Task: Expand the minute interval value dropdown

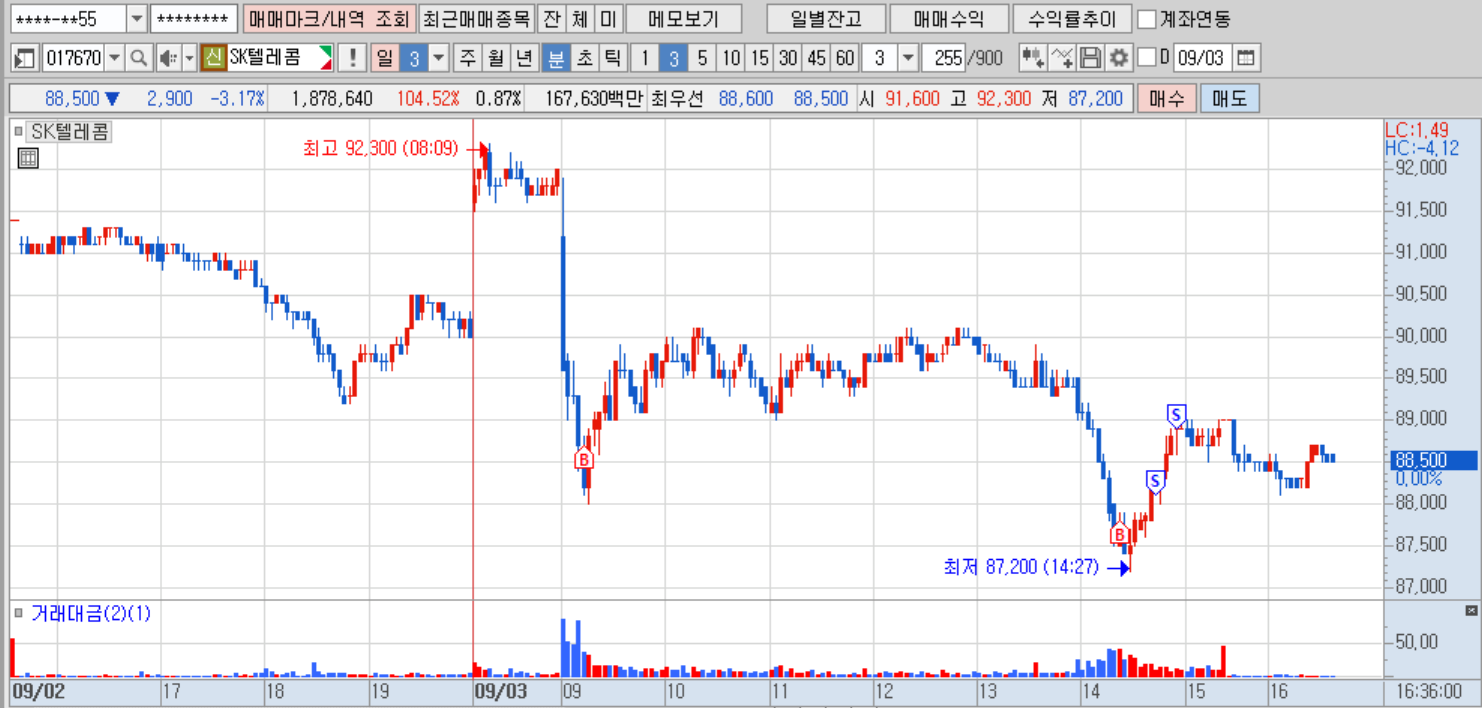Action: [x=907, y=58]
